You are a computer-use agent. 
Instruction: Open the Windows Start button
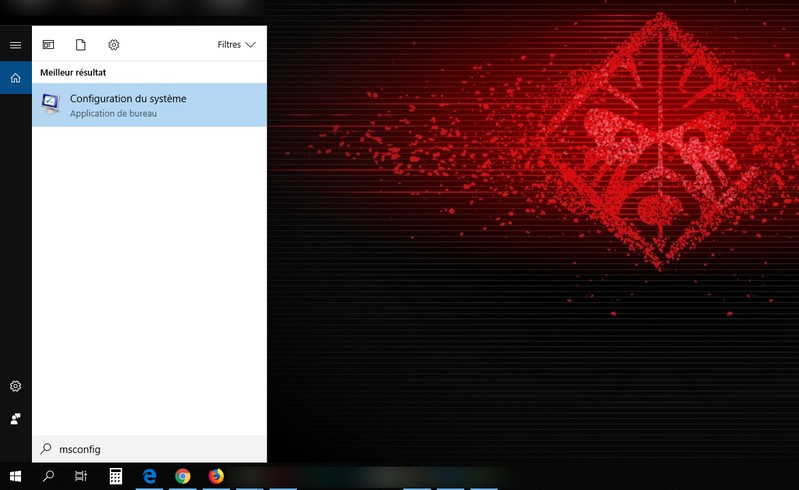15,476
